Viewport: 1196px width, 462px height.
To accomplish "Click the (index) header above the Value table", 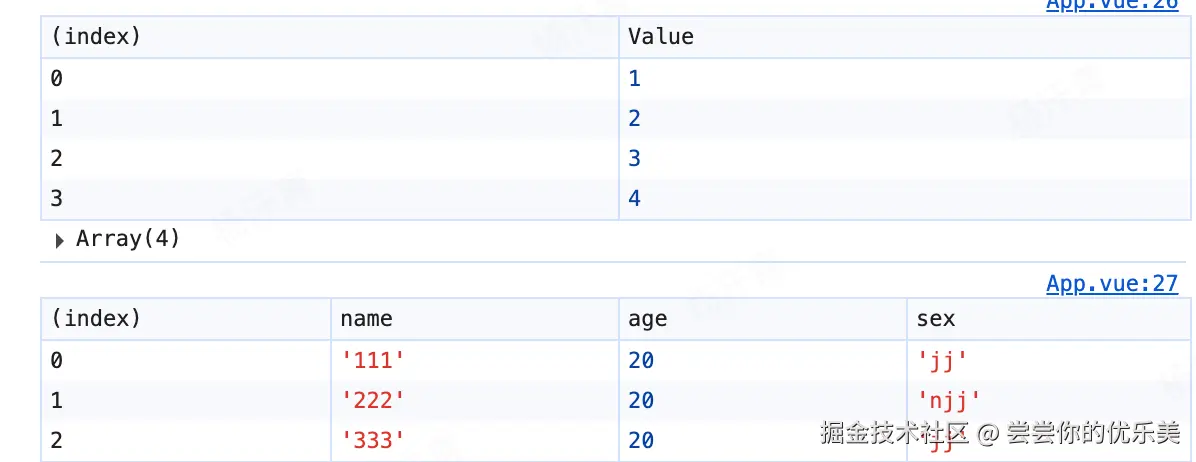I will point(96,37).
